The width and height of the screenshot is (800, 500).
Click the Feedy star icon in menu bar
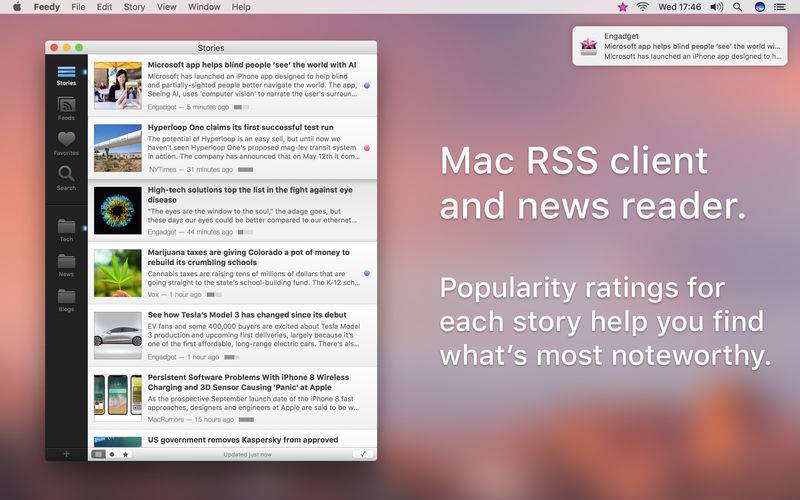point(622,7)
